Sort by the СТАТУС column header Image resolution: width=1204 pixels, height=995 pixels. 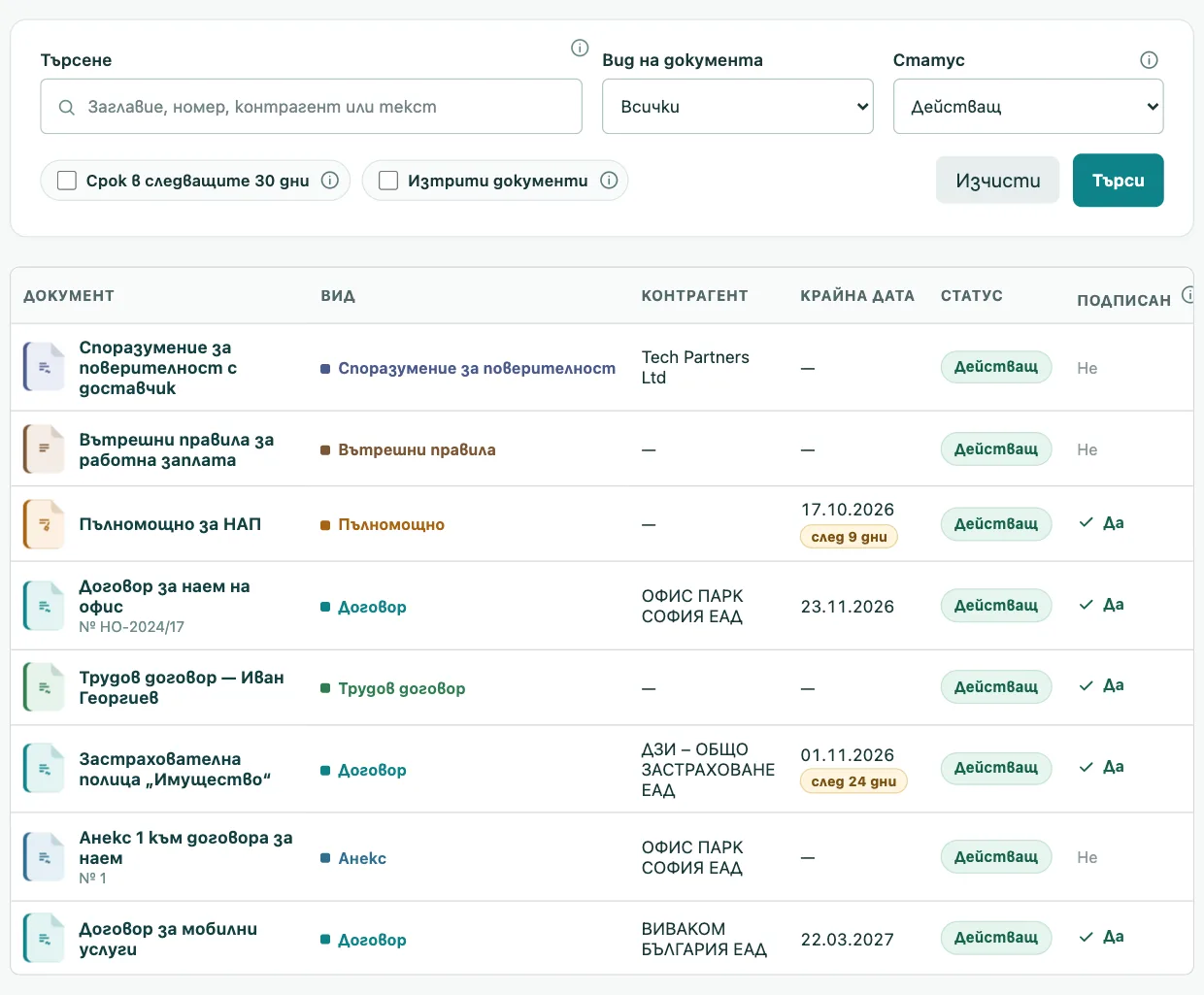click(x=972, y=296)
